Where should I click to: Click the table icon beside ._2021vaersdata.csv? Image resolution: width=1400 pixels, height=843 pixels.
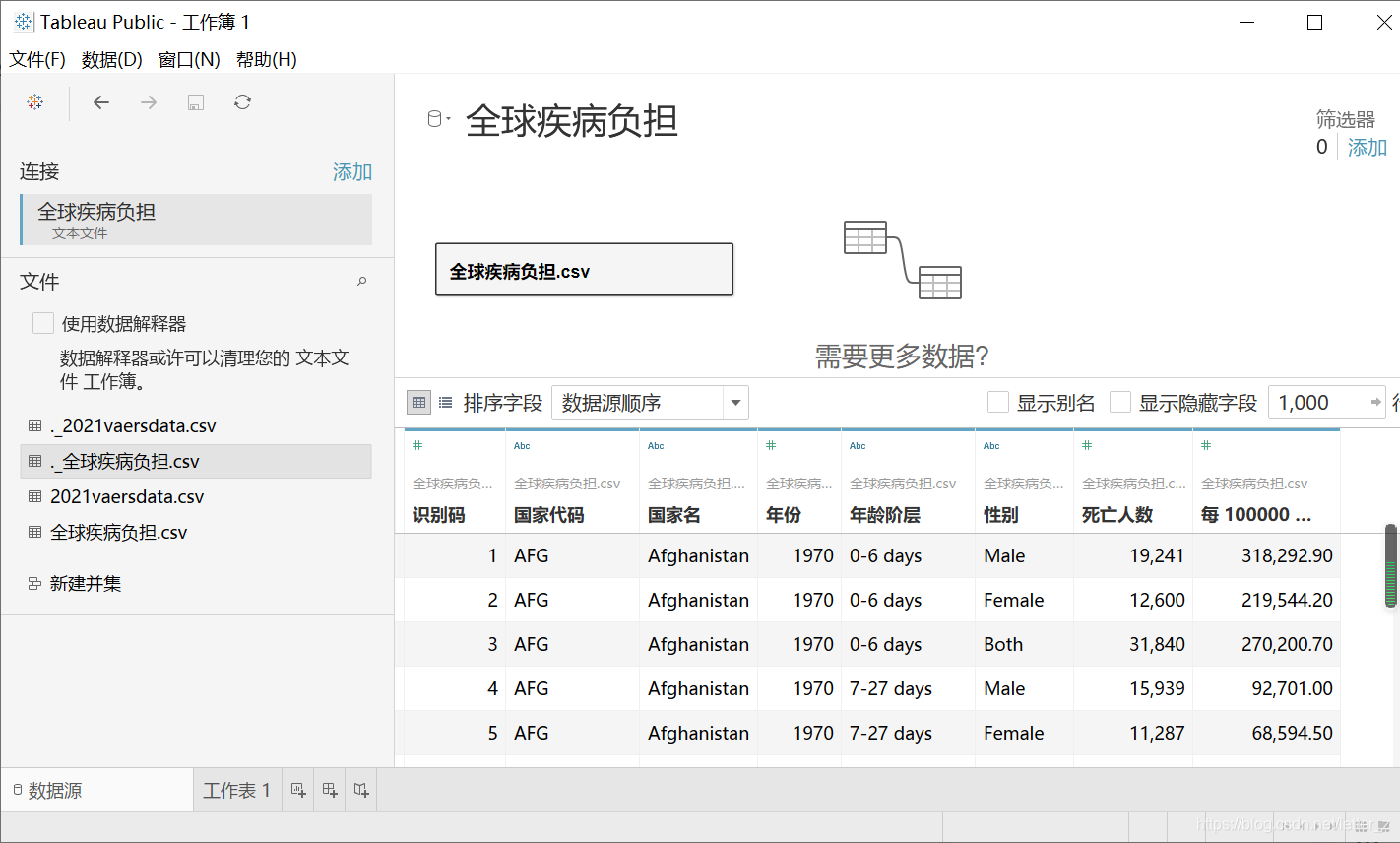tap(35, 426)
